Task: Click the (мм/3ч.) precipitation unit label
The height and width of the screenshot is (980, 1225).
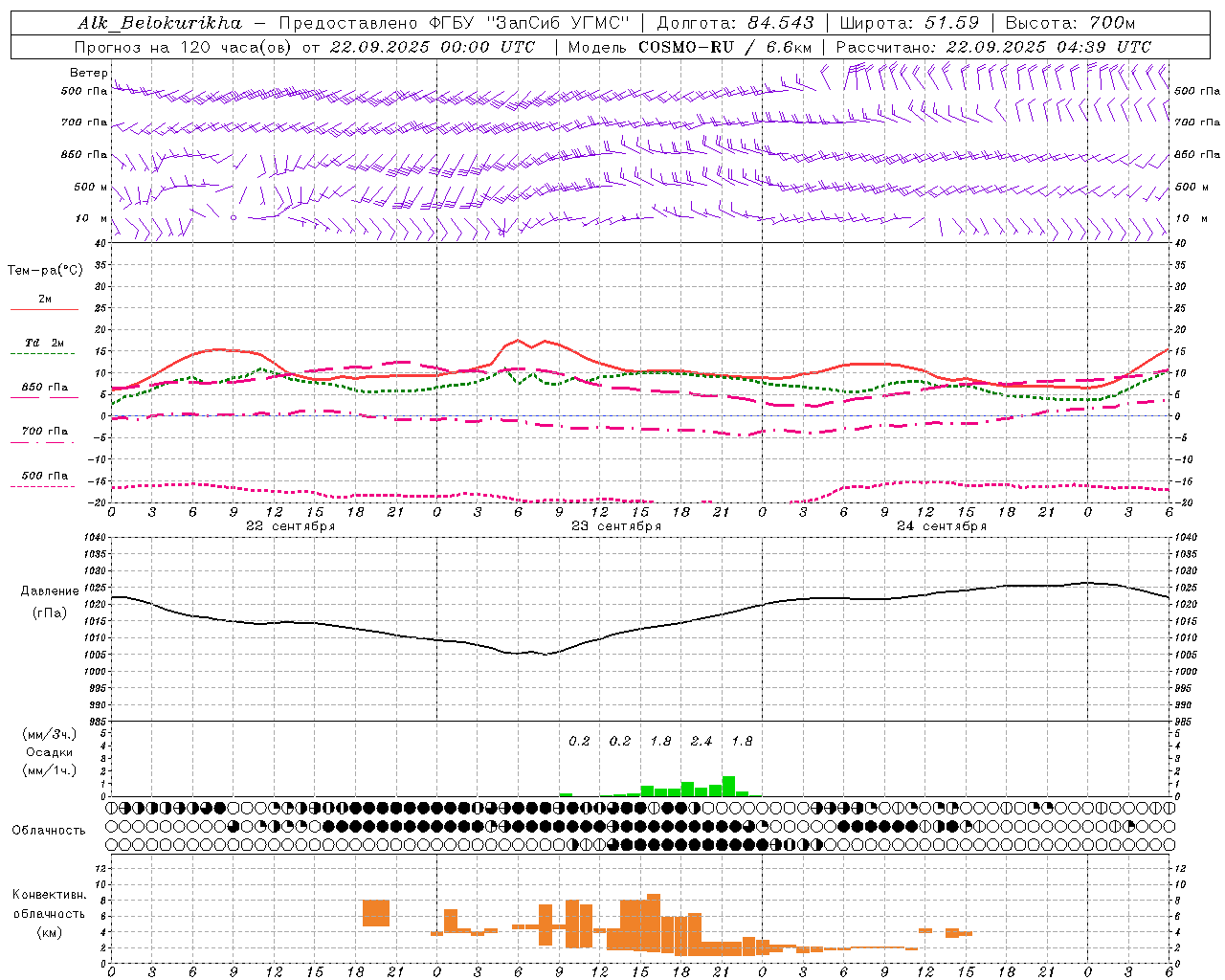Action: tap(50, 734)
